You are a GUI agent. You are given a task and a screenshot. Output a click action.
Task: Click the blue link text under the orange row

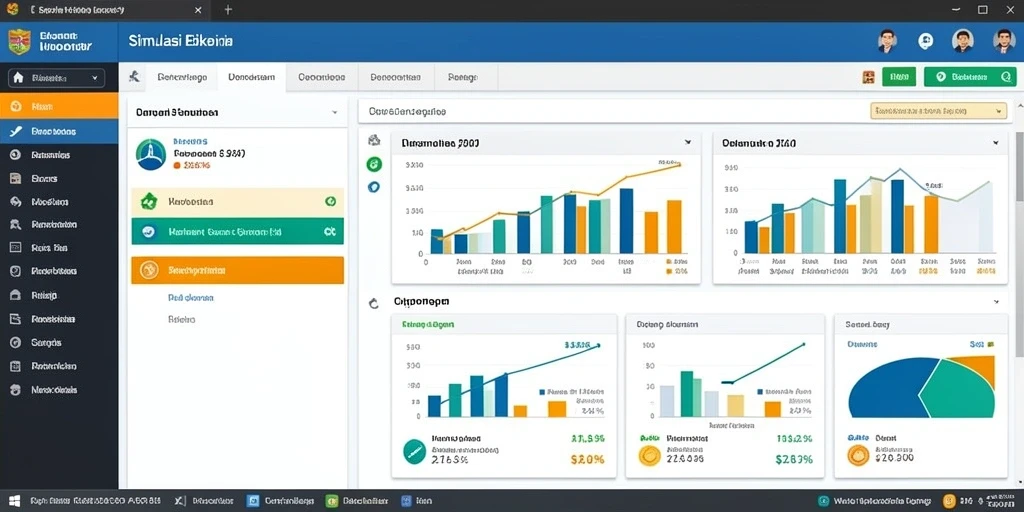191,298
